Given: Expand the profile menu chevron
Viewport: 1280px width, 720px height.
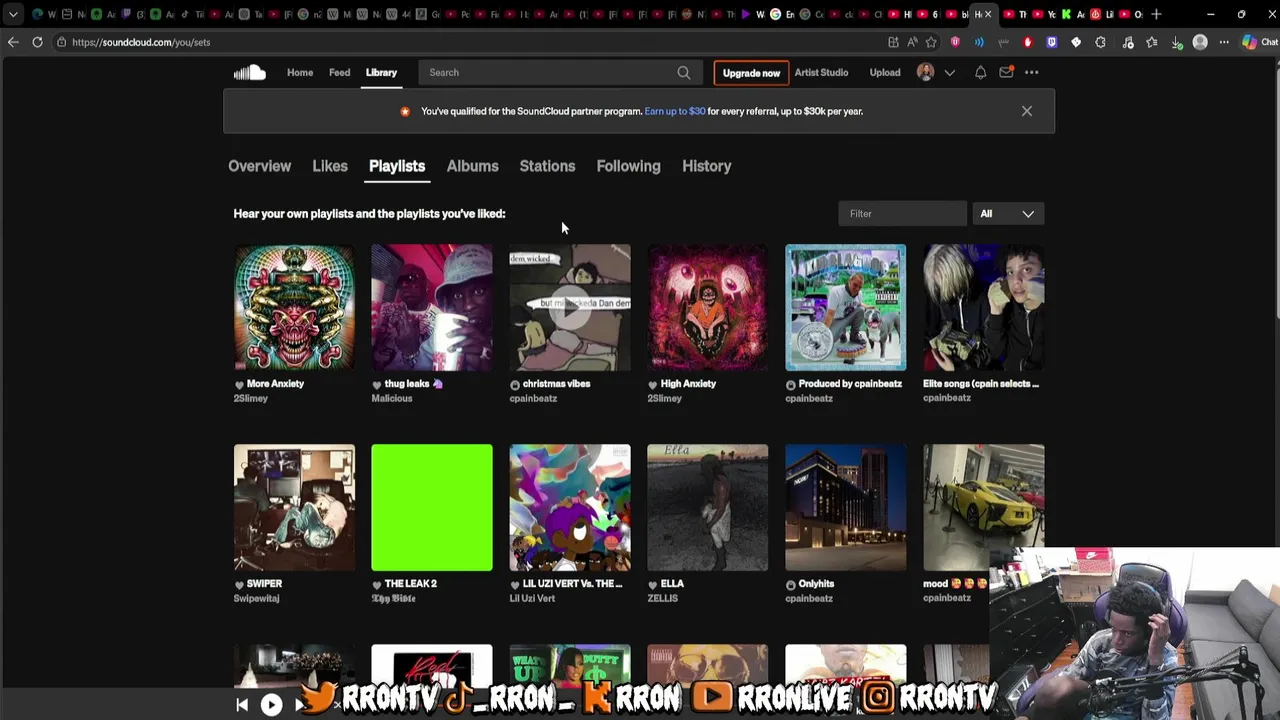Looking at the screenshot, I should 950,72.
